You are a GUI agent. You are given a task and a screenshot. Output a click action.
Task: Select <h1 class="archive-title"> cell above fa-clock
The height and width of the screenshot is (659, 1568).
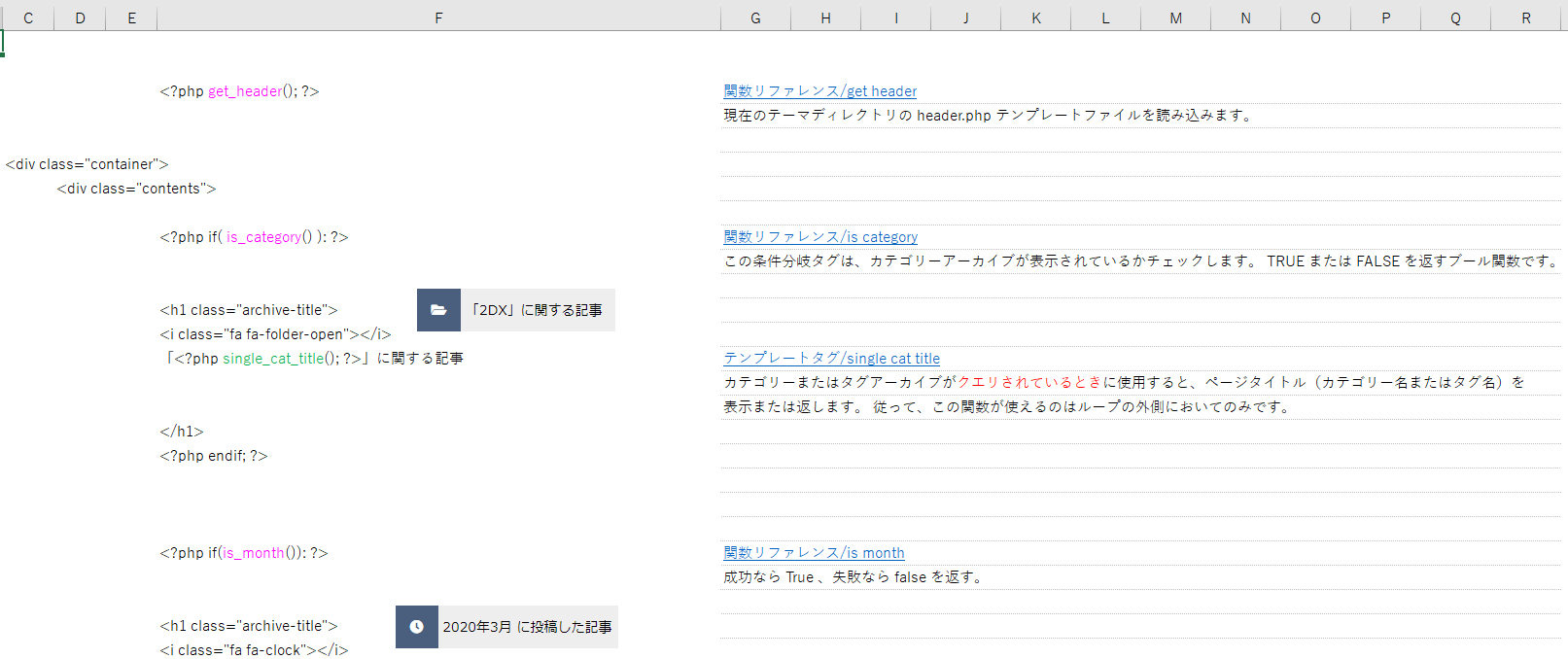(x=249, y=626)
